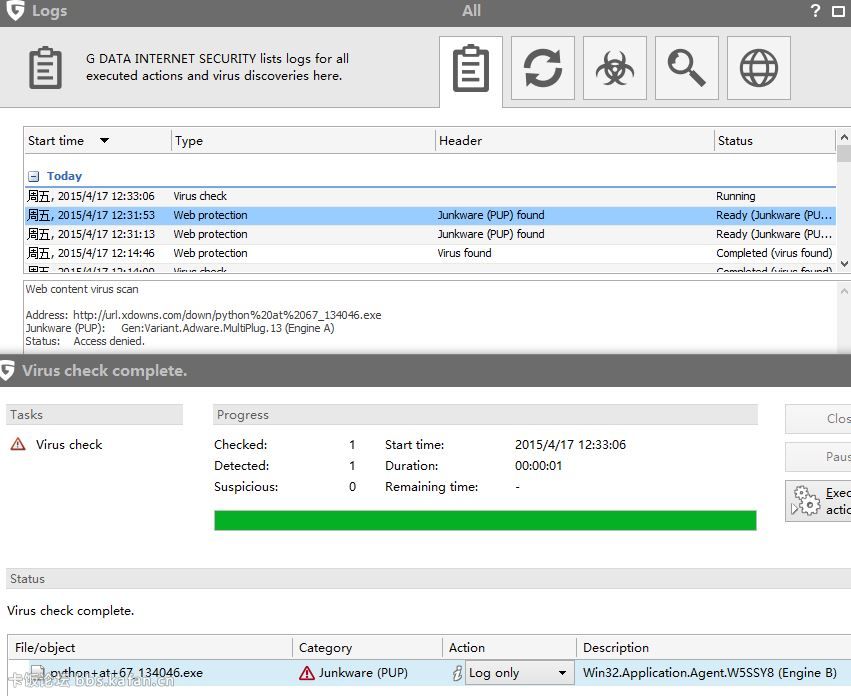This screenshot has height=696, width=851.
Task: Open the all logs clipboard tab
Action: coord(471,68)
